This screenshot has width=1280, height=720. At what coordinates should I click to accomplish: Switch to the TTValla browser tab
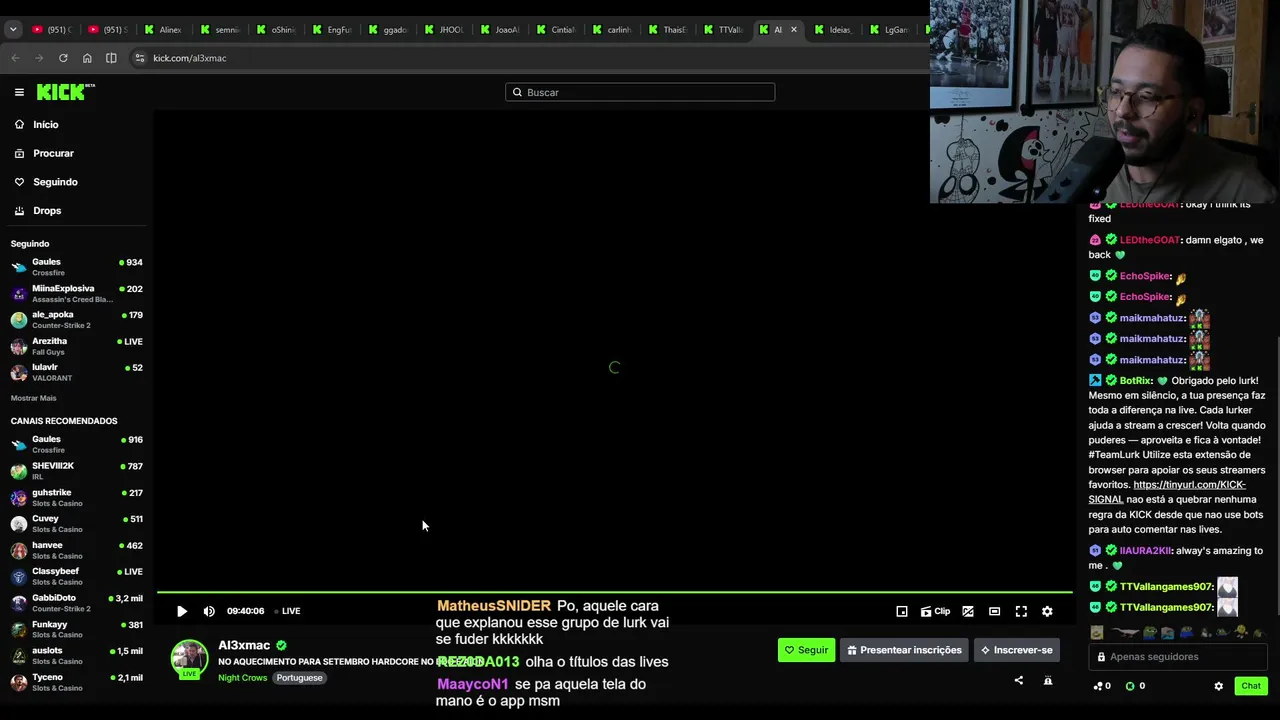click(723, 30)
